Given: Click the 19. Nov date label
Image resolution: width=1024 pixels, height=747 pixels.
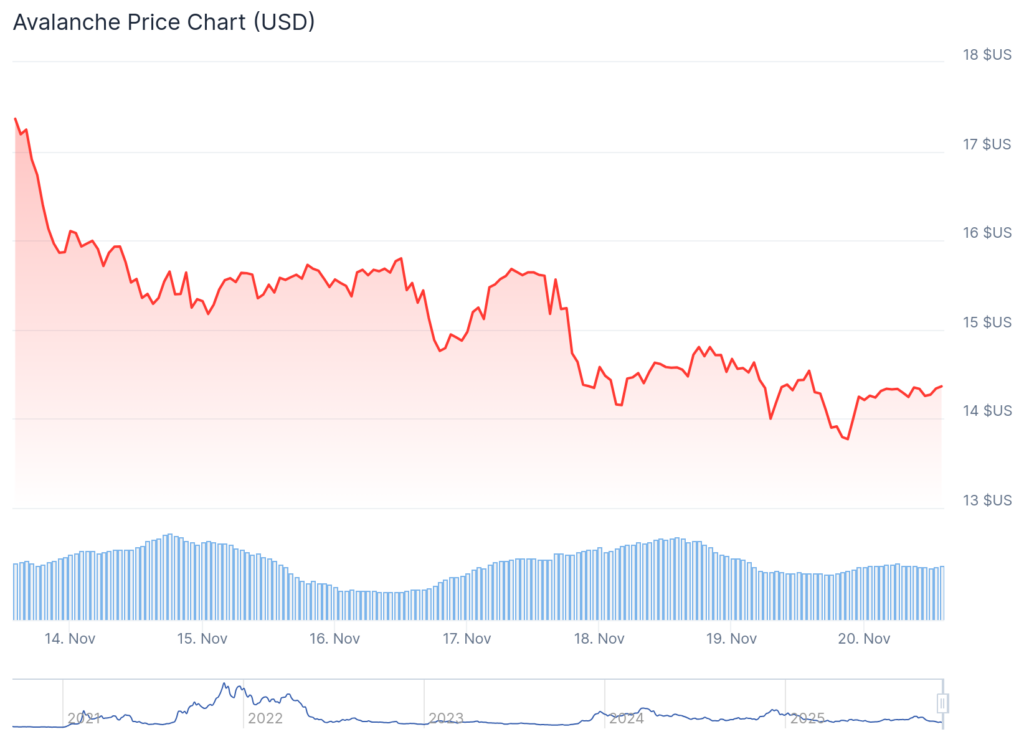Looking at the screenshot, I should pos(731,638).
